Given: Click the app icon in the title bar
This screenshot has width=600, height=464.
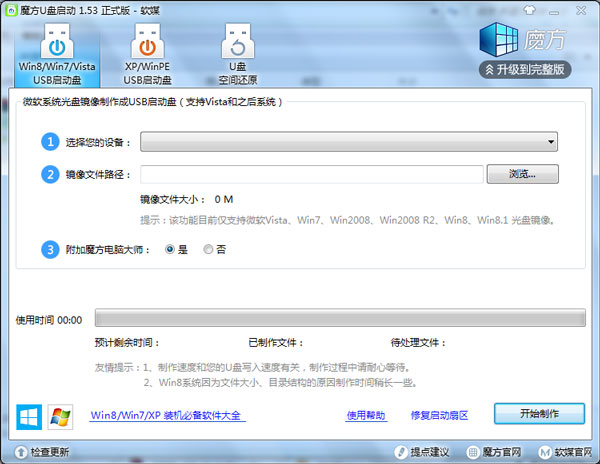Looking at the screenshot, I should click(11, 10).
